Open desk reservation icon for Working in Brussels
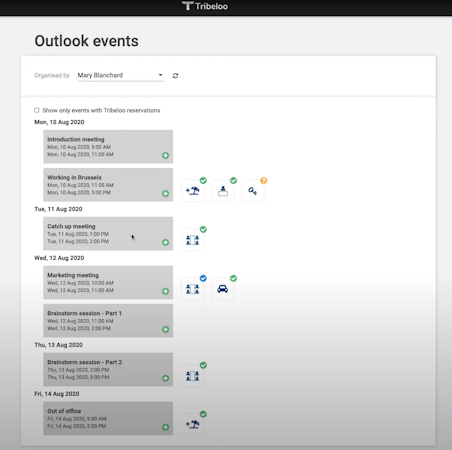Viewport: 452px width, 450px height. (x=223, y=191)
